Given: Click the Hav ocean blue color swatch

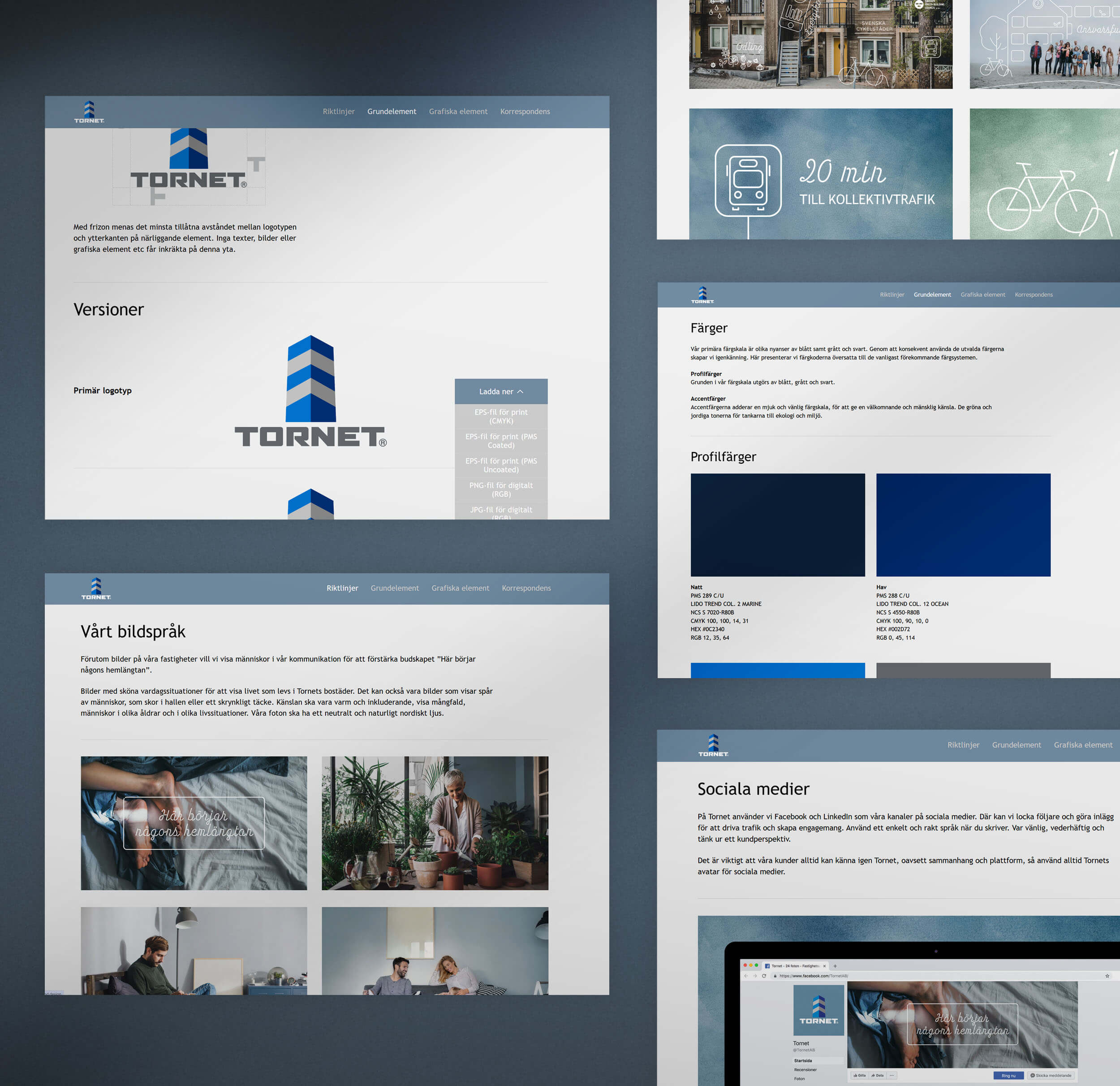Looking at the screenshot, I should tap(964, 525).
